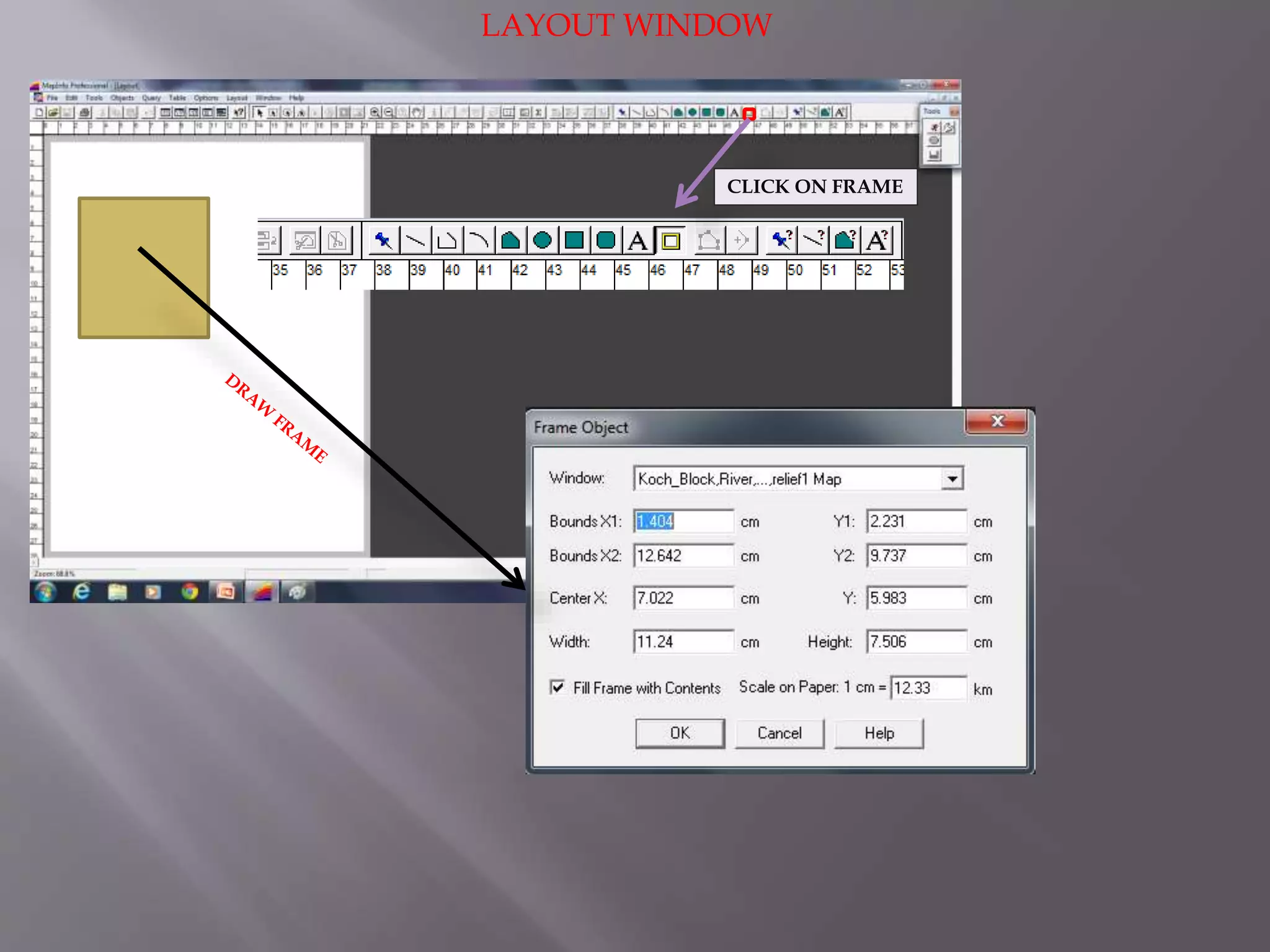Switch to MapInfo in the taskbar
The width and height of the screenshot is (1270, 952).
[262, 592]
